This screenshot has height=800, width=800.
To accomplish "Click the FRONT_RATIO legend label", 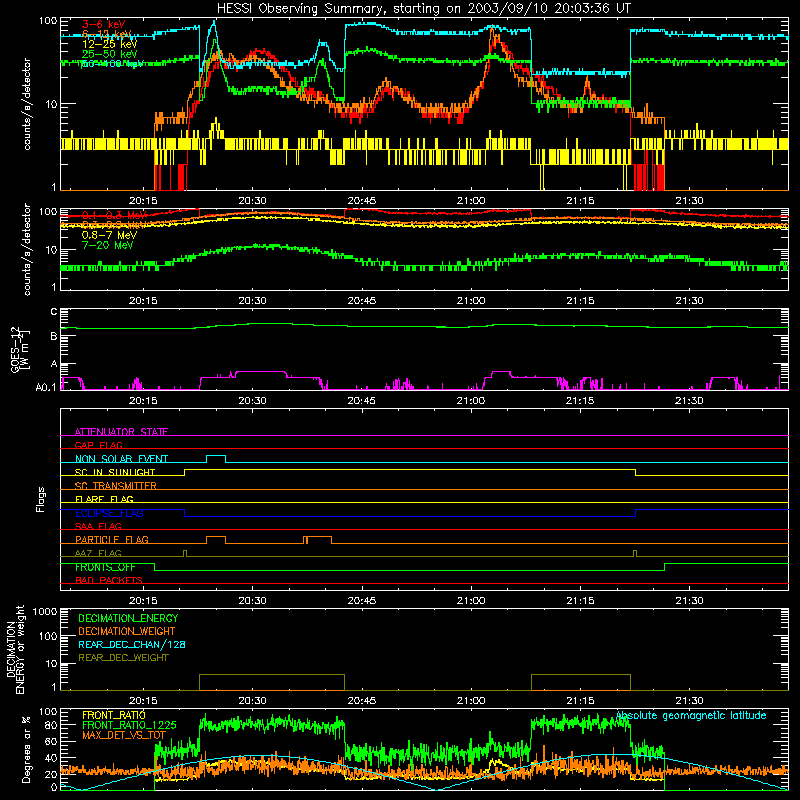I will 114,715.
